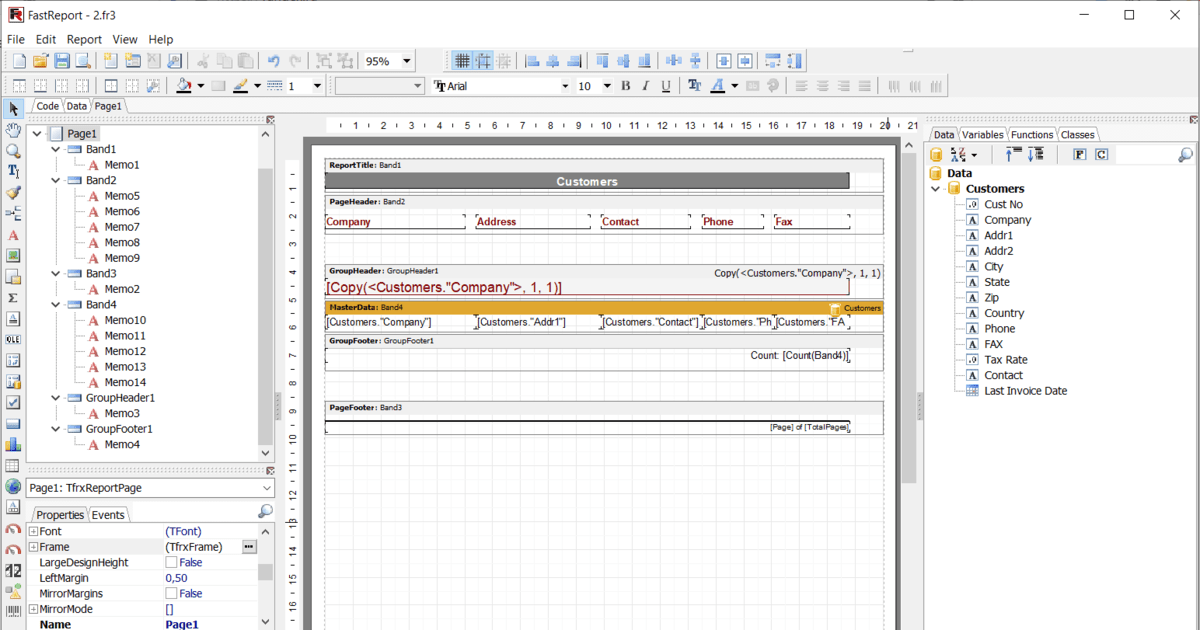Image resolution: width=1200 pixels, height=630 pixels.
Task: Click the search magnifier in the Data panel
Action: tap(1186, 154)
